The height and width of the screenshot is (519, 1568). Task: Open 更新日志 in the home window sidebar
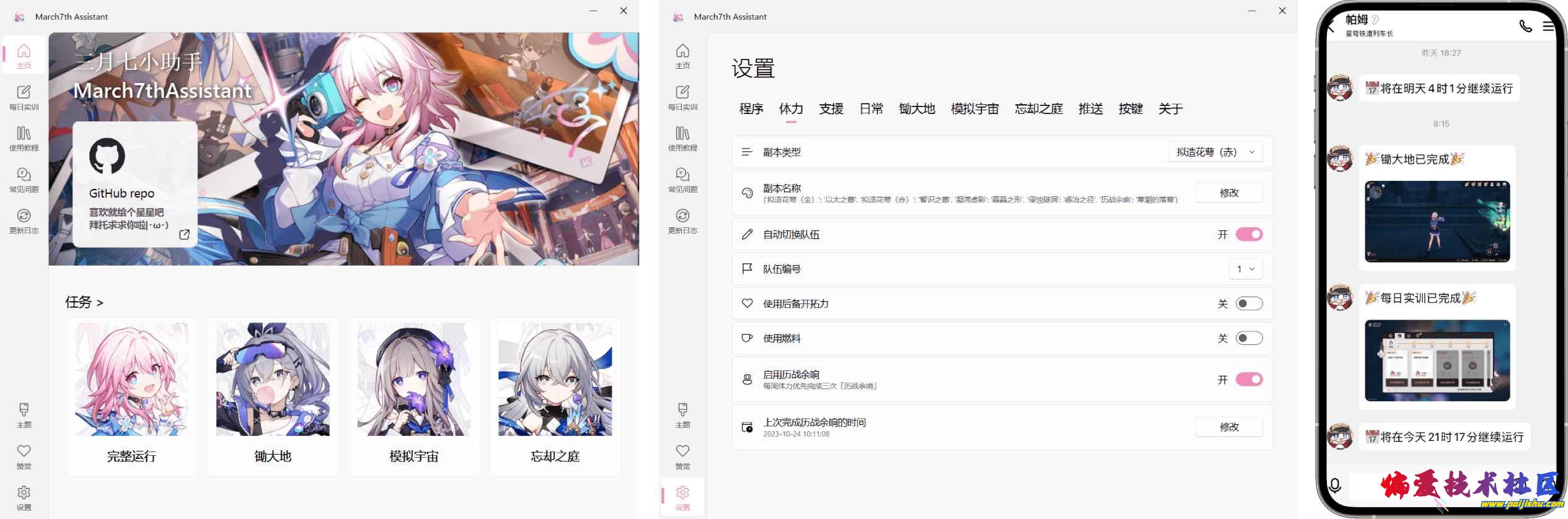click(x=24, y=221)
